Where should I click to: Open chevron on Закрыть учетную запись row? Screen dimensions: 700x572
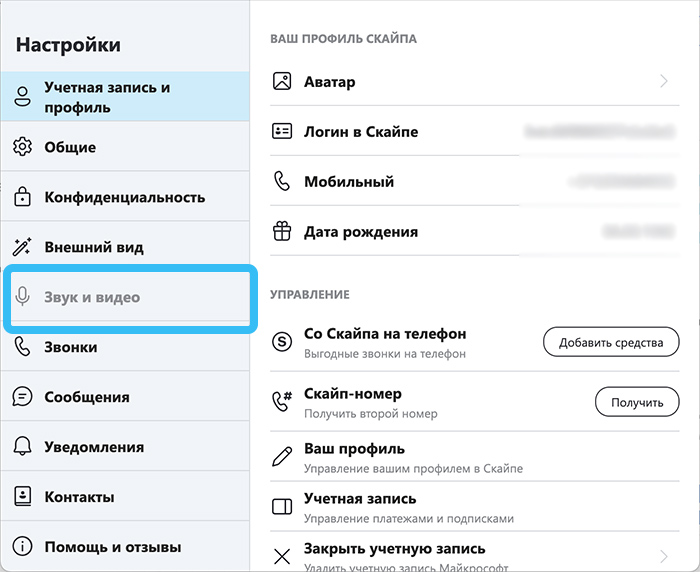664,556
